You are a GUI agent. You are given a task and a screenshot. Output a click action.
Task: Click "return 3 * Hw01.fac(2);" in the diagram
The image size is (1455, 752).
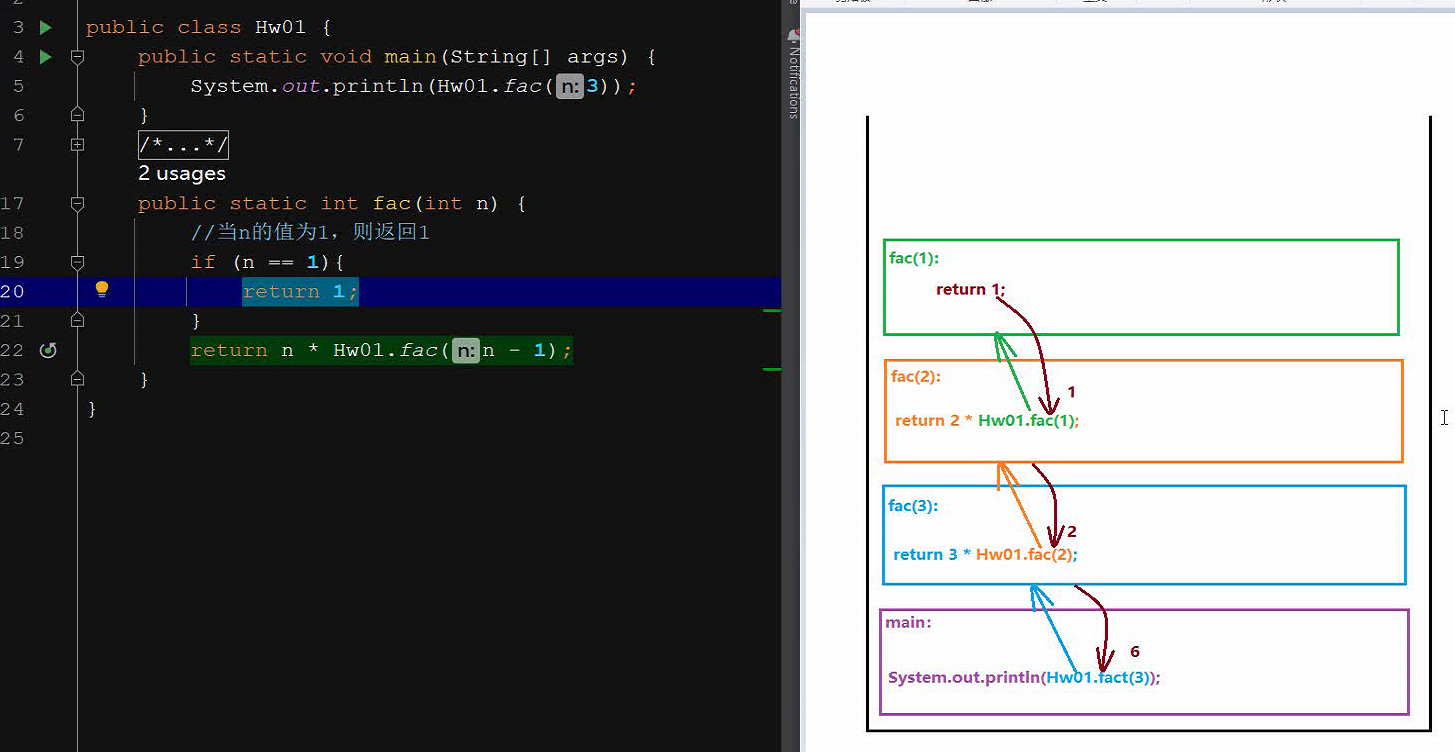(x=985, y=555)
